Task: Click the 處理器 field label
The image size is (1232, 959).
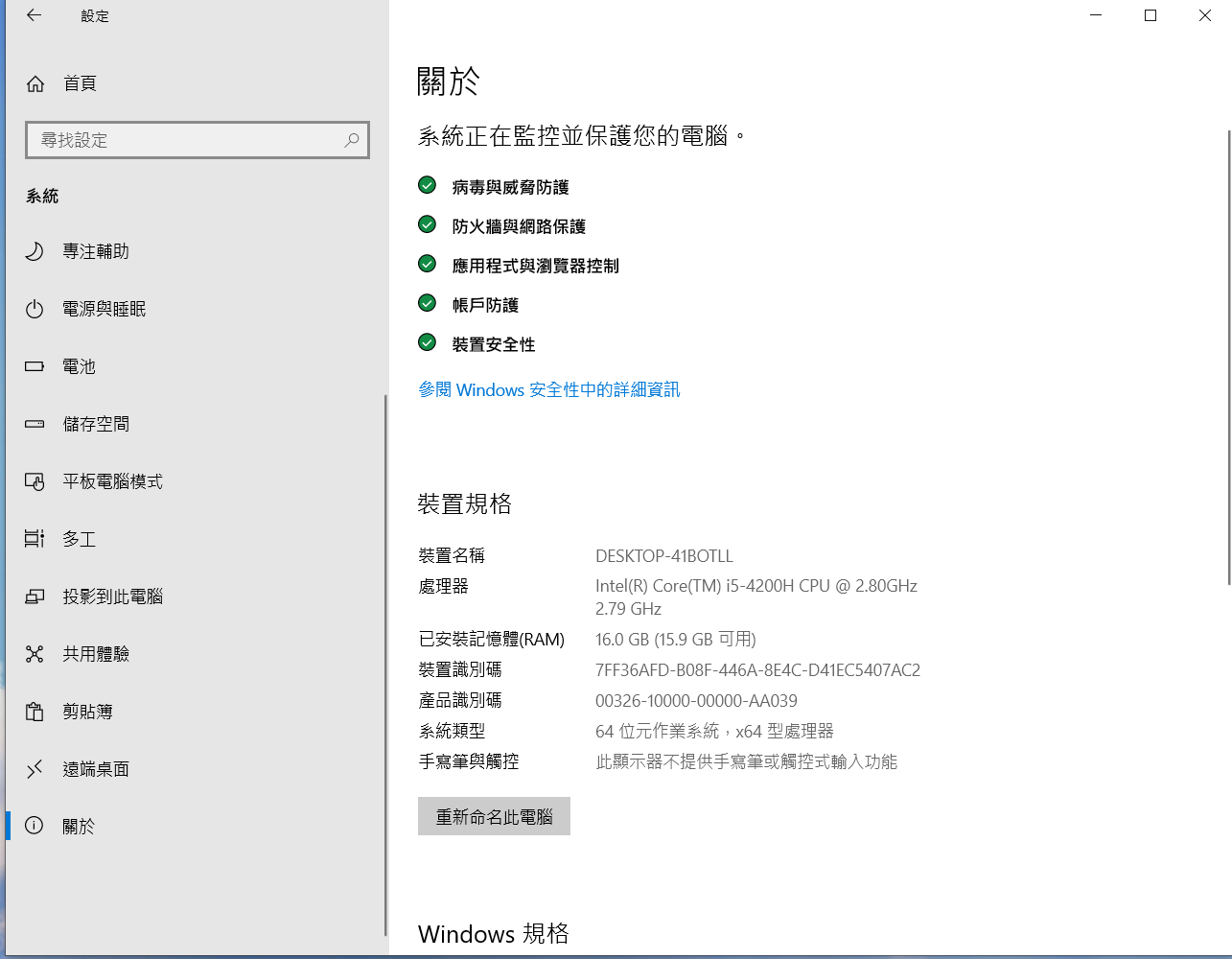Action: click(x=443, y=586)
